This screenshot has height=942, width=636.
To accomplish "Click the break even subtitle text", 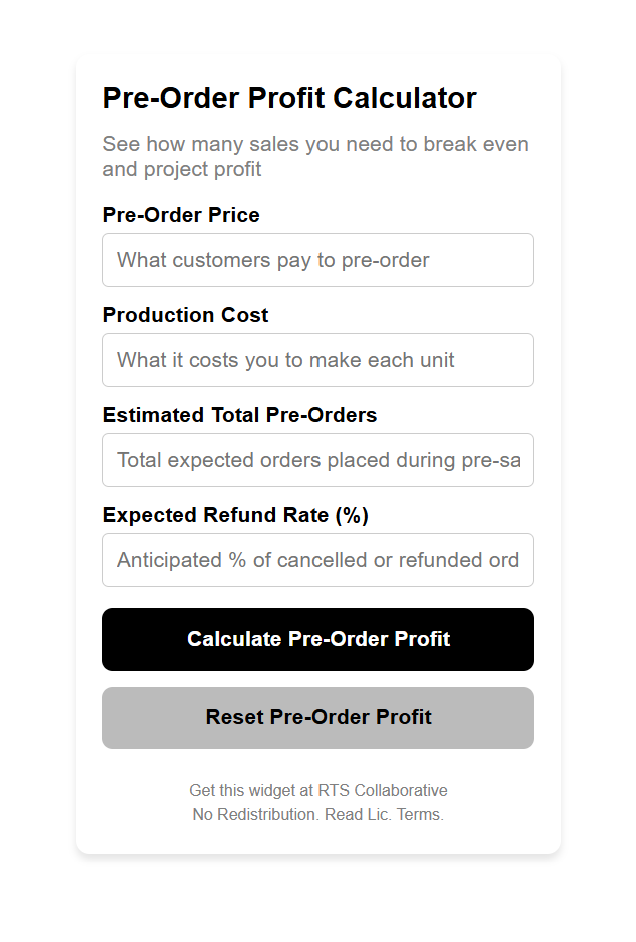I will pyautogui.click(x=315, y=156).
